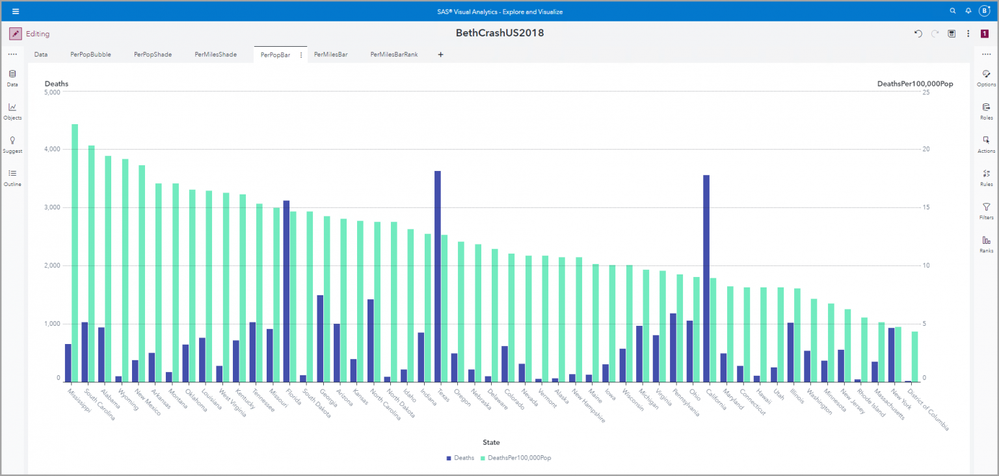Open the Filters pane
The width and height of the screenshot is (999, 476).
pos(986,211)
